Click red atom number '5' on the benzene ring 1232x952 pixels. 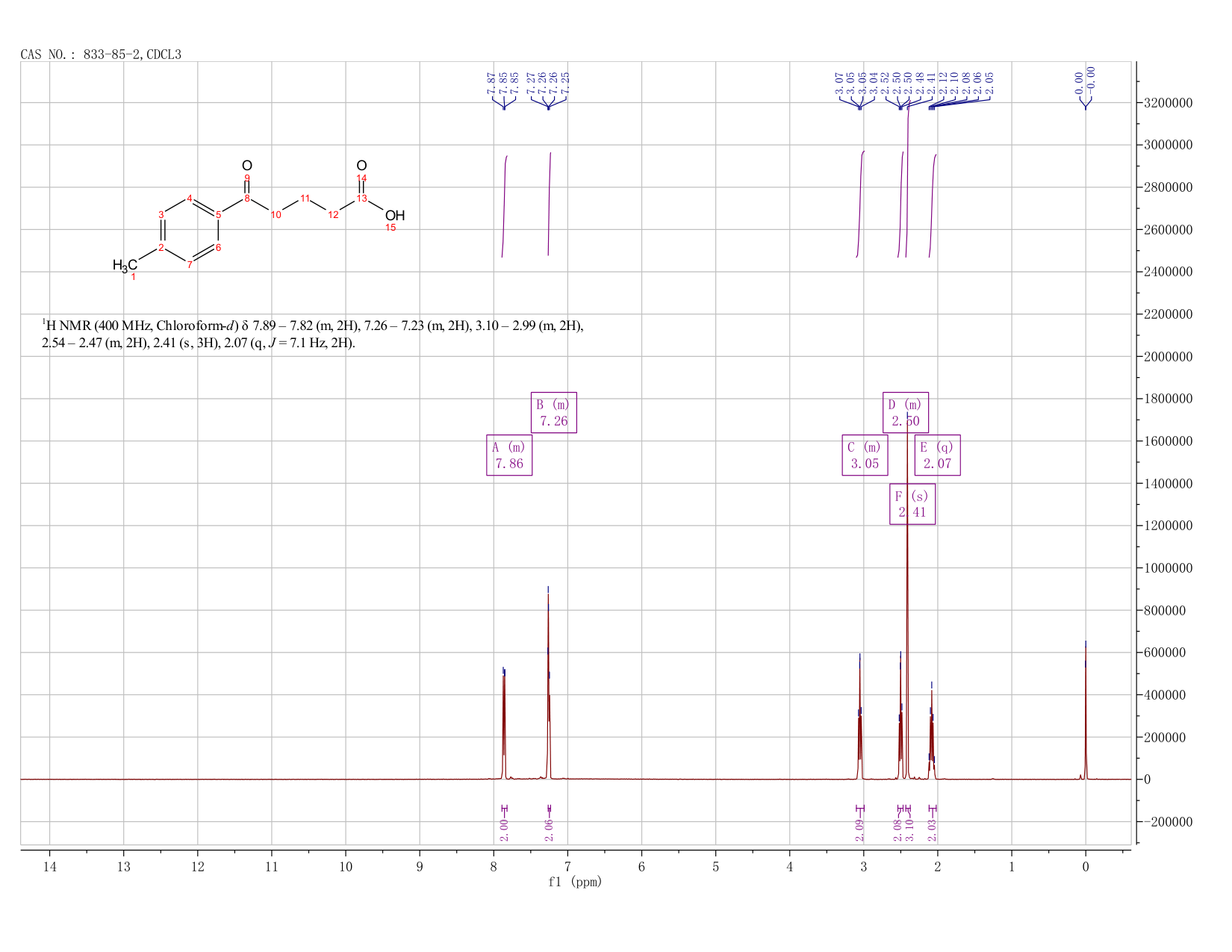tap(218, 215)
